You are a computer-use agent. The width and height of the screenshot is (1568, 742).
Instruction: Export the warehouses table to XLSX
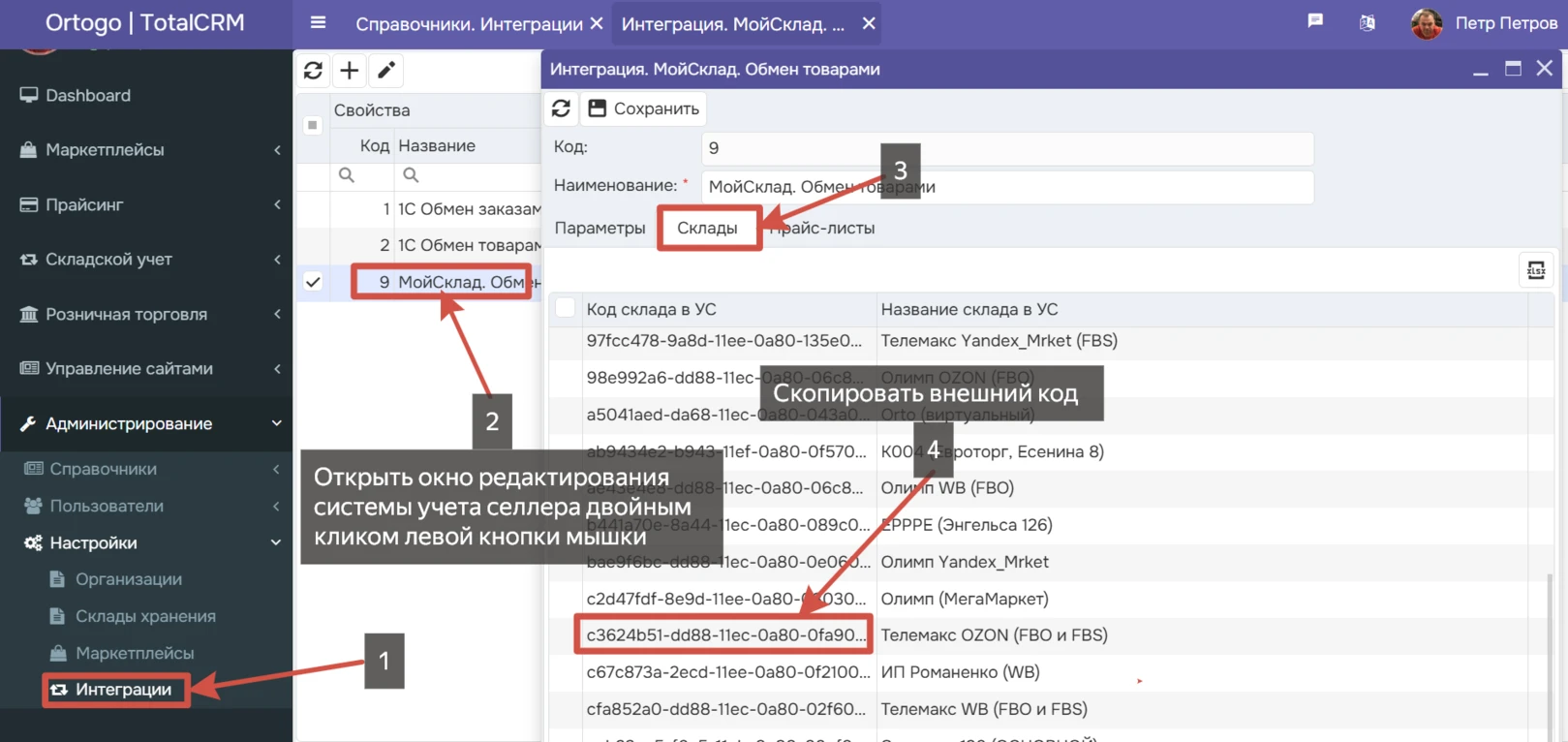click(1536, 270)
